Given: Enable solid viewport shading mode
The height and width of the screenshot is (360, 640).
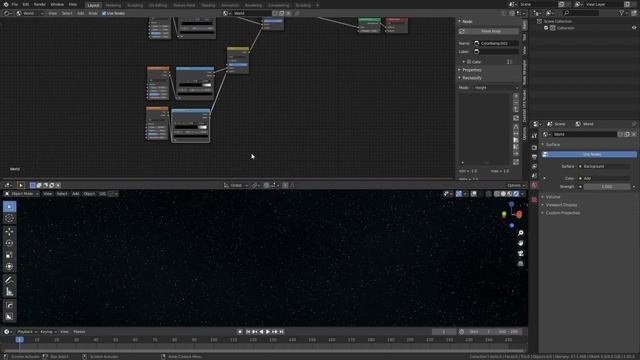Looking at the screenshot, I should [503, 194].
